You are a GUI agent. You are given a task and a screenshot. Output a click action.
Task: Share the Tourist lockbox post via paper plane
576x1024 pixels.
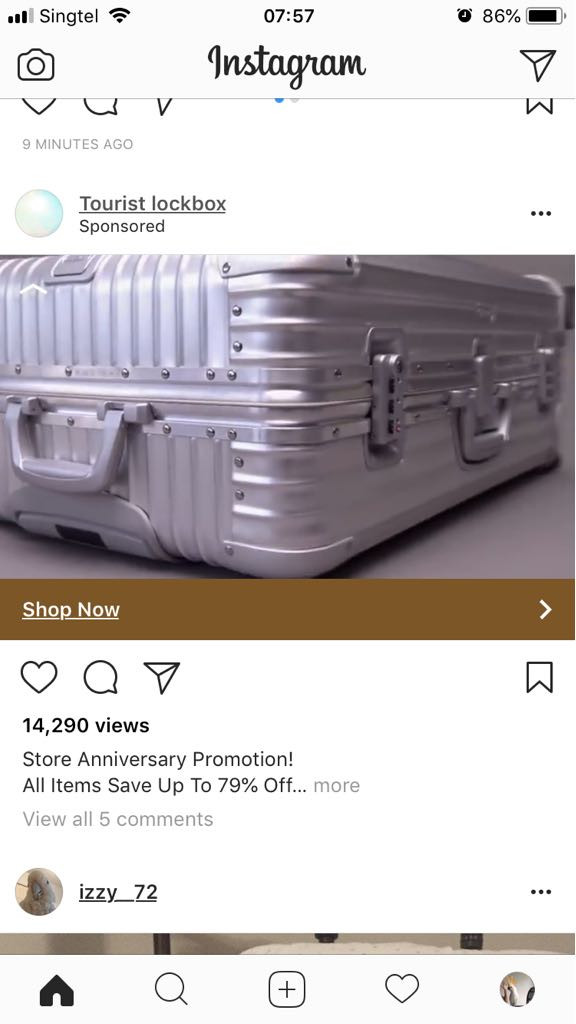point(161,677)
